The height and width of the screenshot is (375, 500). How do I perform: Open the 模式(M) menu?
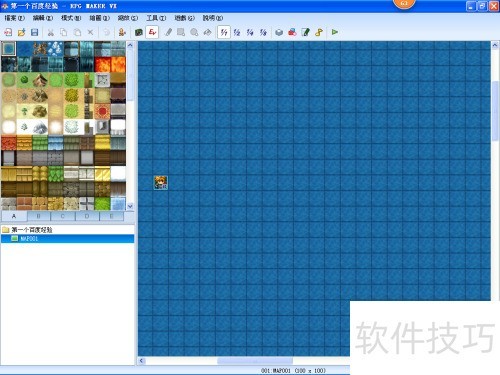pyautogui.click(x=71, y=18)
